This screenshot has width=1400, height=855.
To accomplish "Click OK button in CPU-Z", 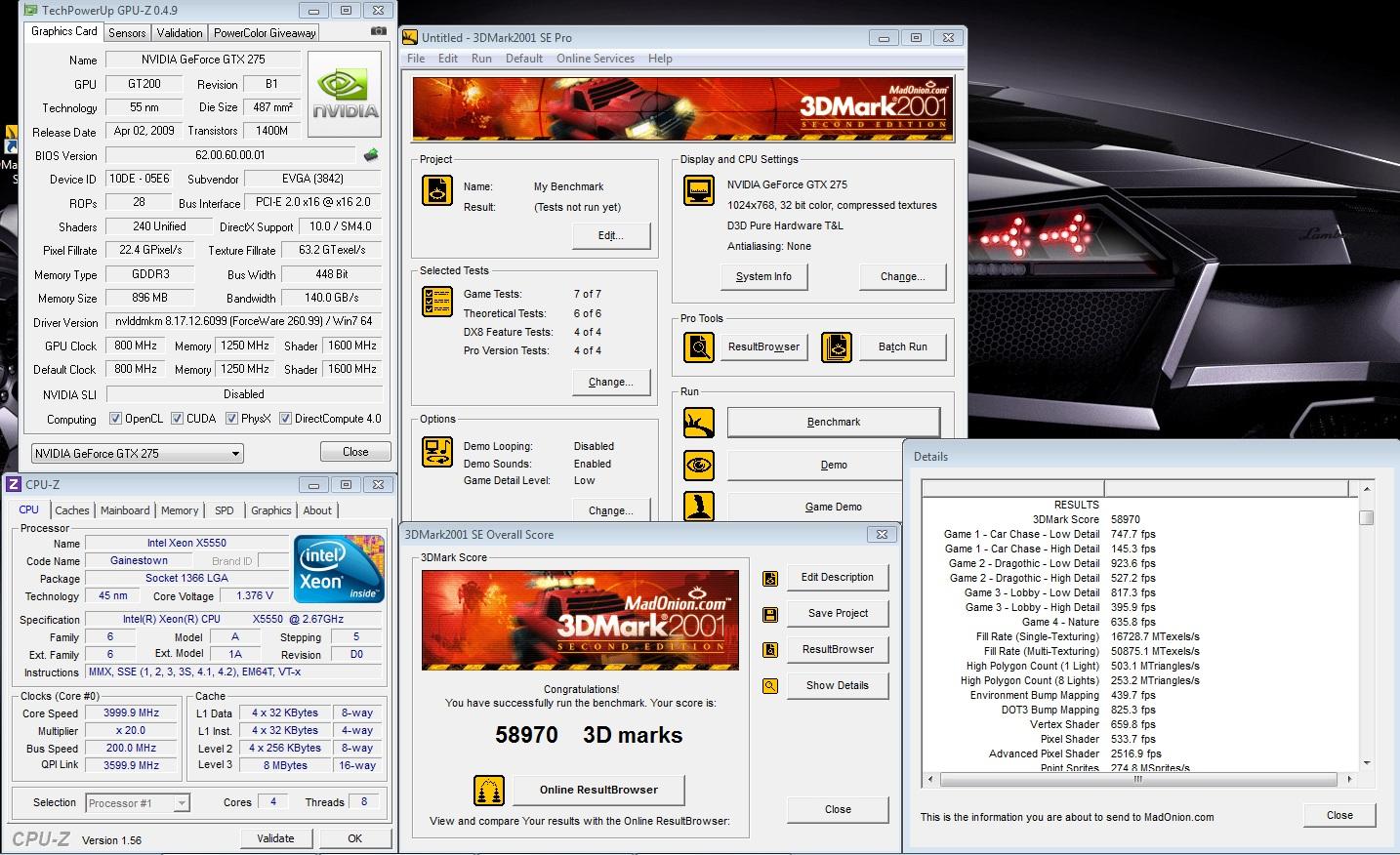I will coord(354,838).
